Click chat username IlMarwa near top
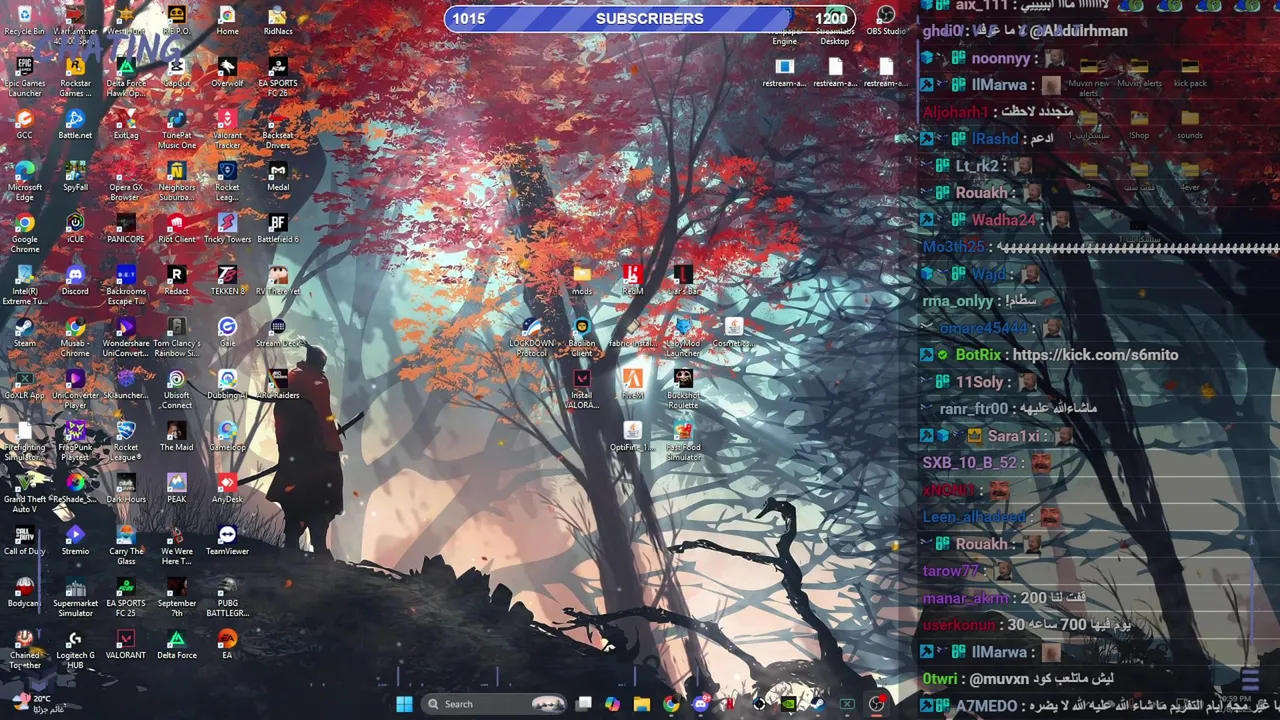 (x=999, y=85)
